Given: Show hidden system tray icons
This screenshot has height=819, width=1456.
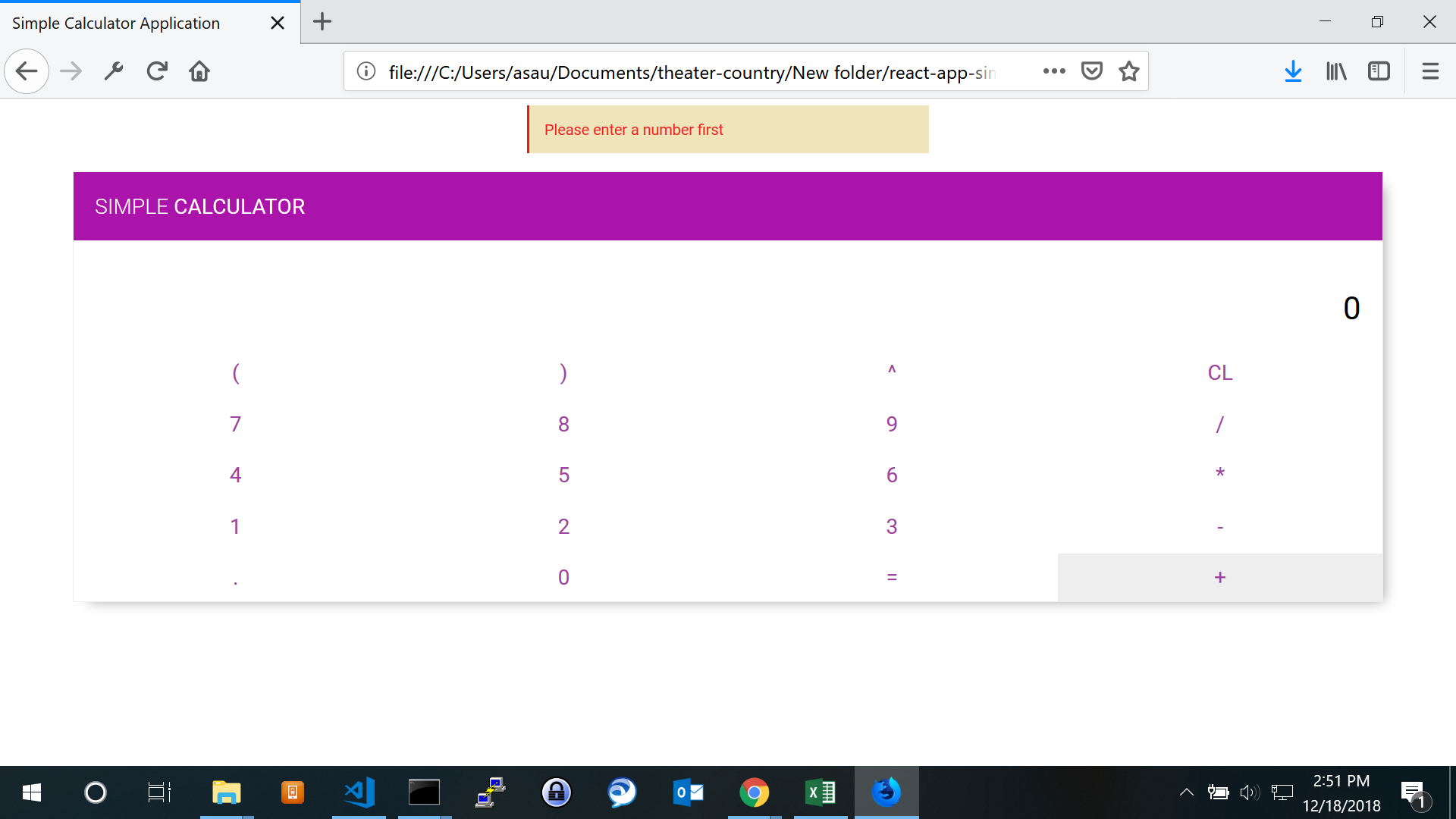Looking at the screenshot, I should [x=1186, y=792].
